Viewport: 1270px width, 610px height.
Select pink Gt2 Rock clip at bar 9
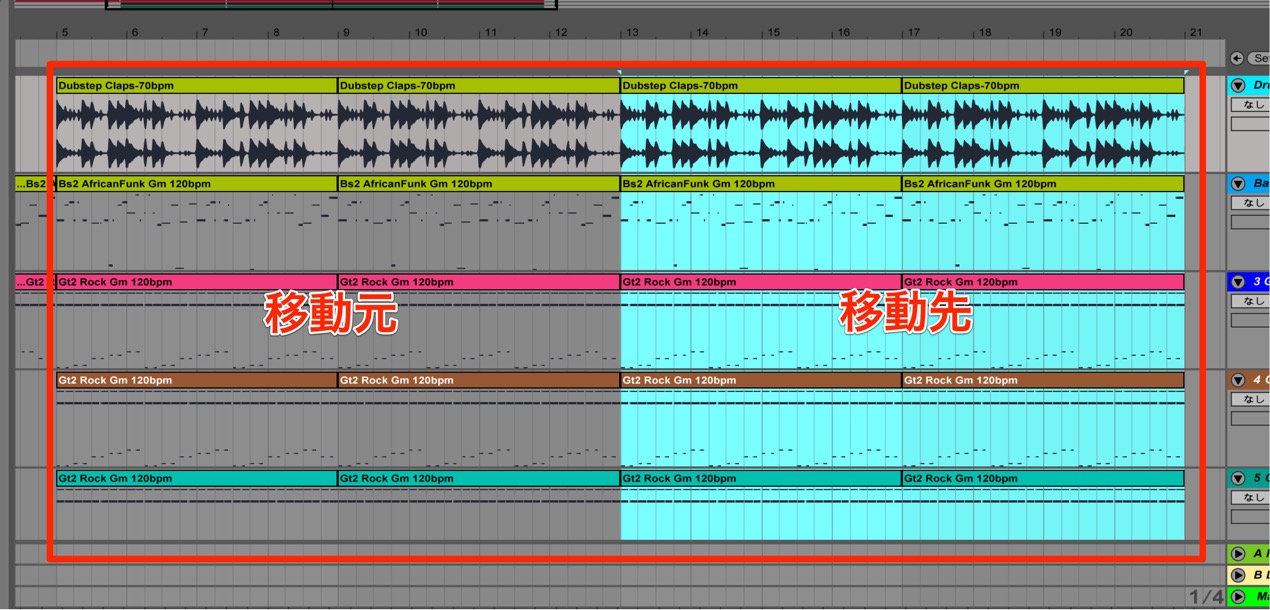tap(479, 282)
